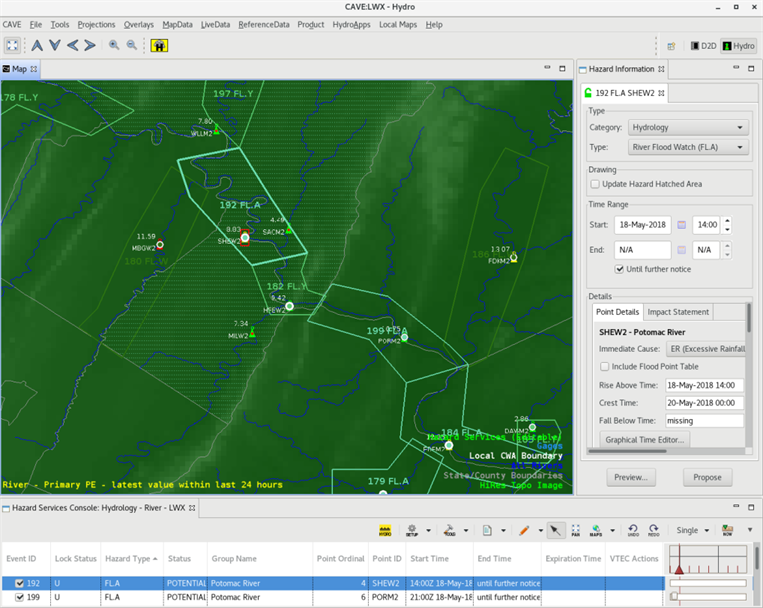Expand the Products dropdown arrow
Viewport: 763px width, 608px height.
click(x=503, y=531)
